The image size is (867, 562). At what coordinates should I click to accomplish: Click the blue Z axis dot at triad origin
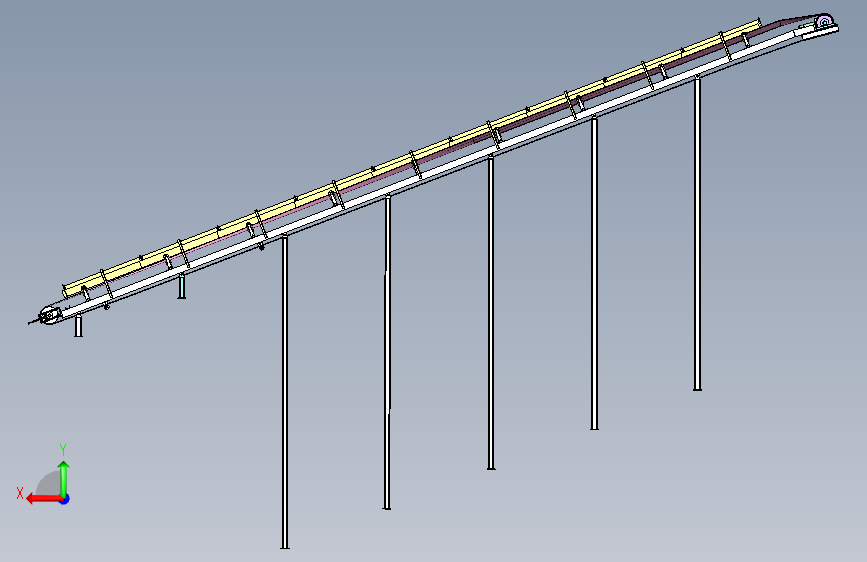[65, 499]
